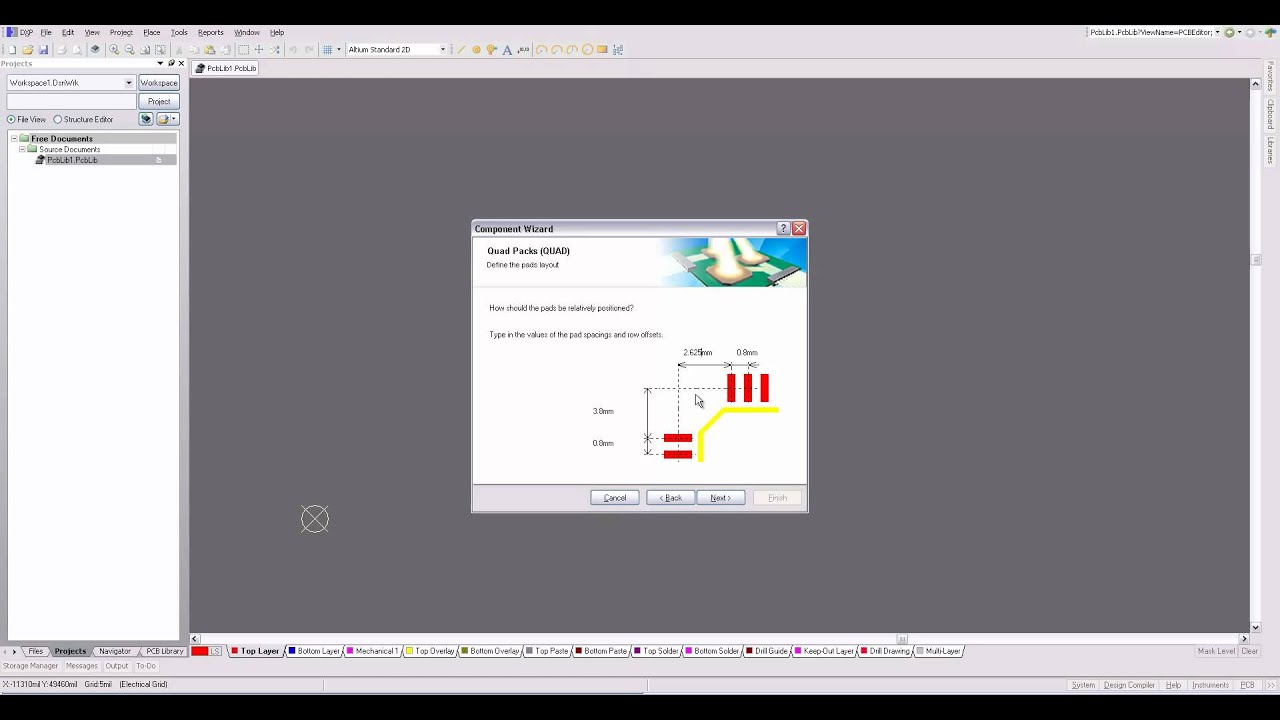Click Back in the Component Wizard
Screen dimensions: 1280x720
click(670, 498)
